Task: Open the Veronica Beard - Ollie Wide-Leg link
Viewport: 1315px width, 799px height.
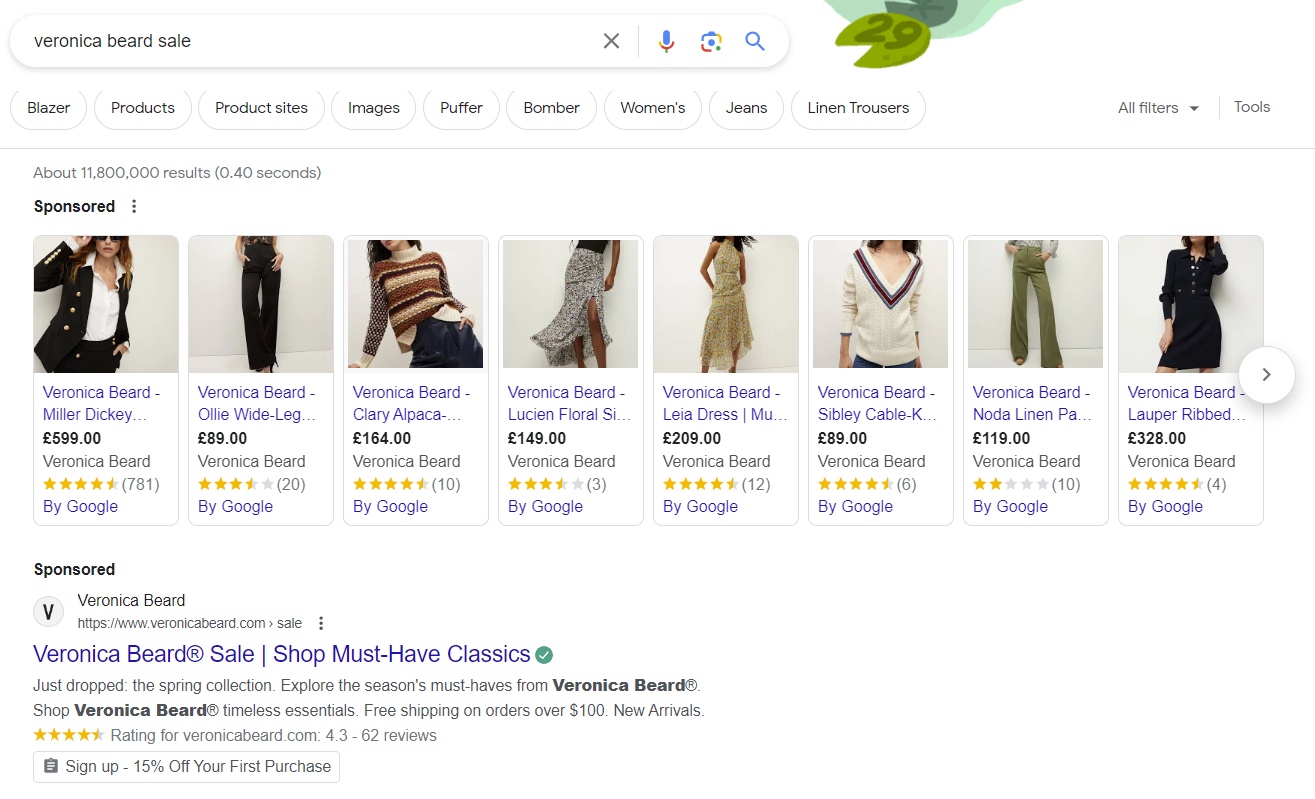Action: [256, 403]
